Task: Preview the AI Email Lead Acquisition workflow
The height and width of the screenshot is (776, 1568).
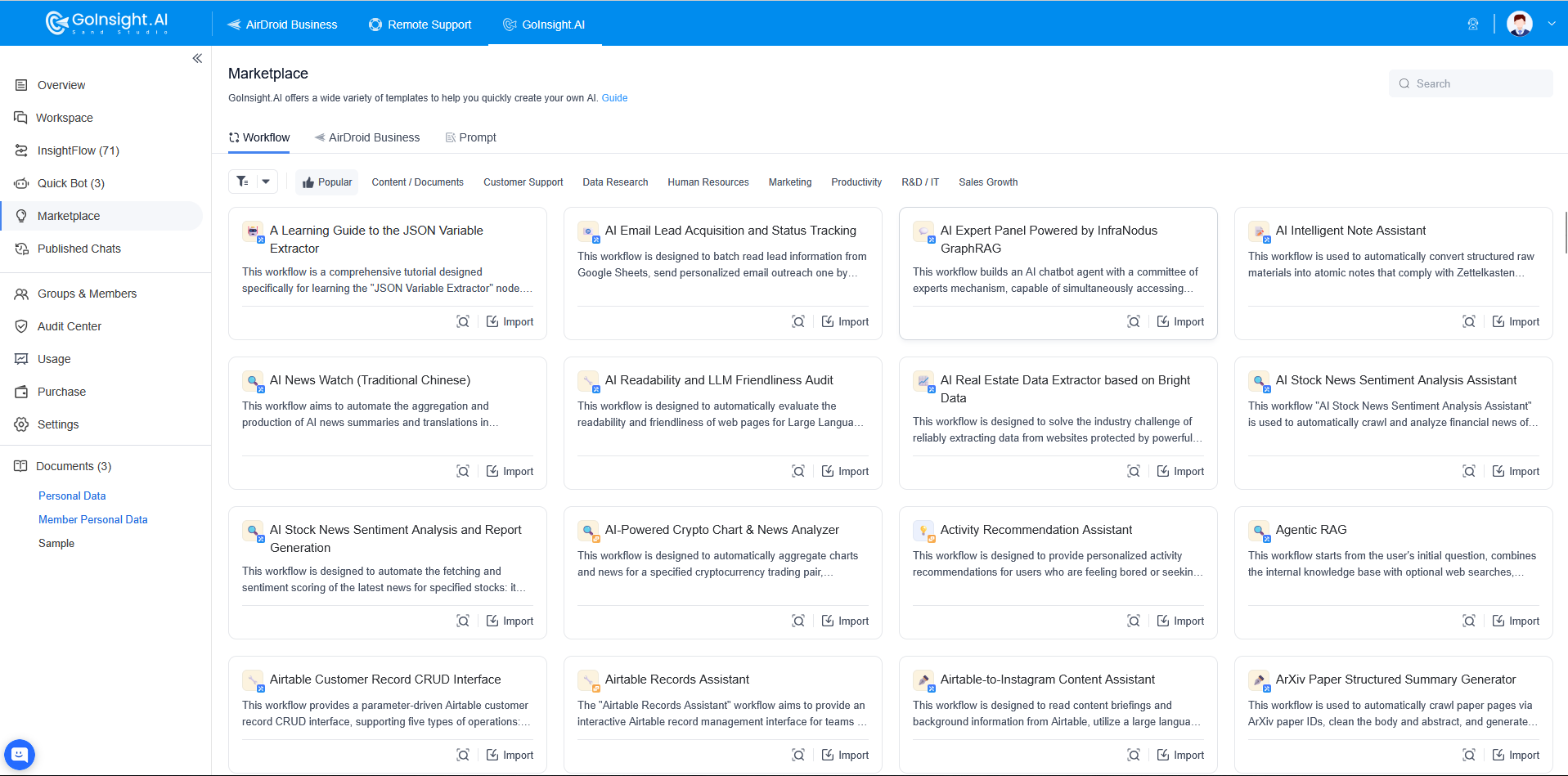Action: click(x=798, y=321)
